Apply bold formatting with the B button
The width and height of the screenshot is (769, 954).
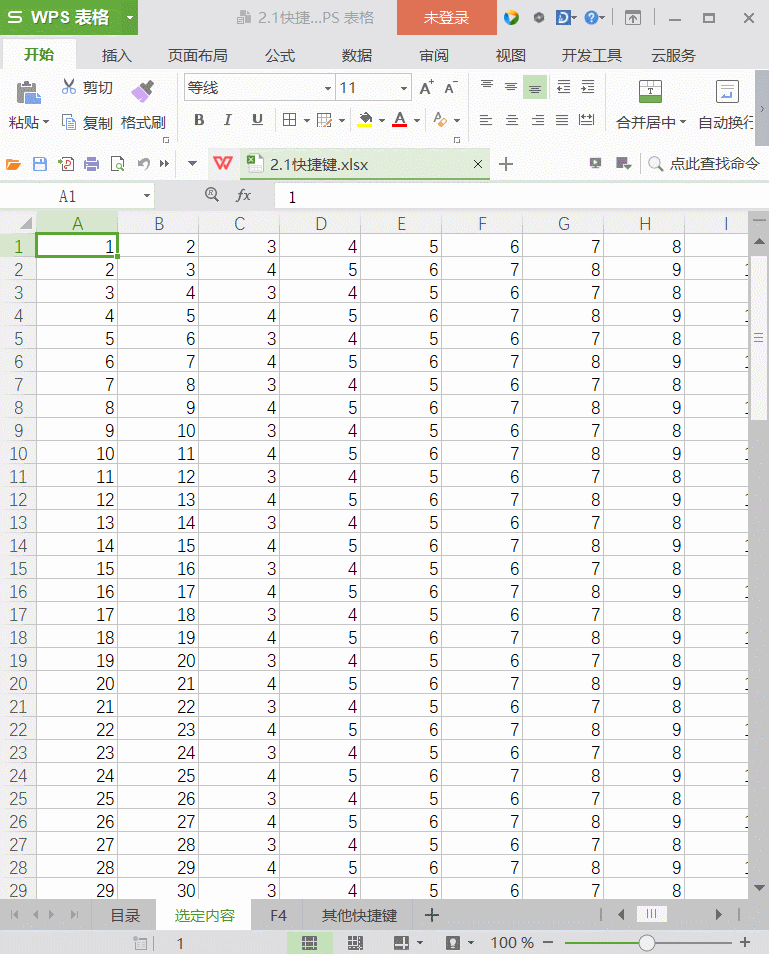[199, 120]
